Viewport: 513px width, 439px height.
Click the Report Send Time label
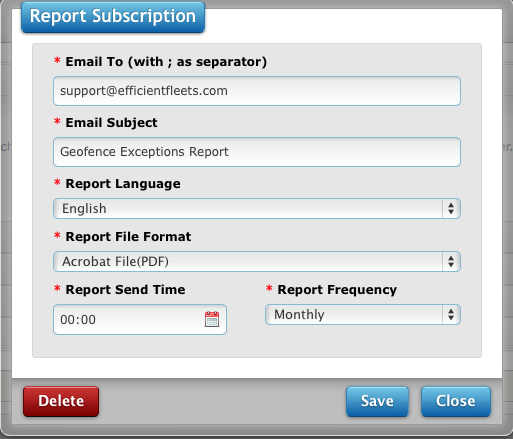tap(125, 290)
